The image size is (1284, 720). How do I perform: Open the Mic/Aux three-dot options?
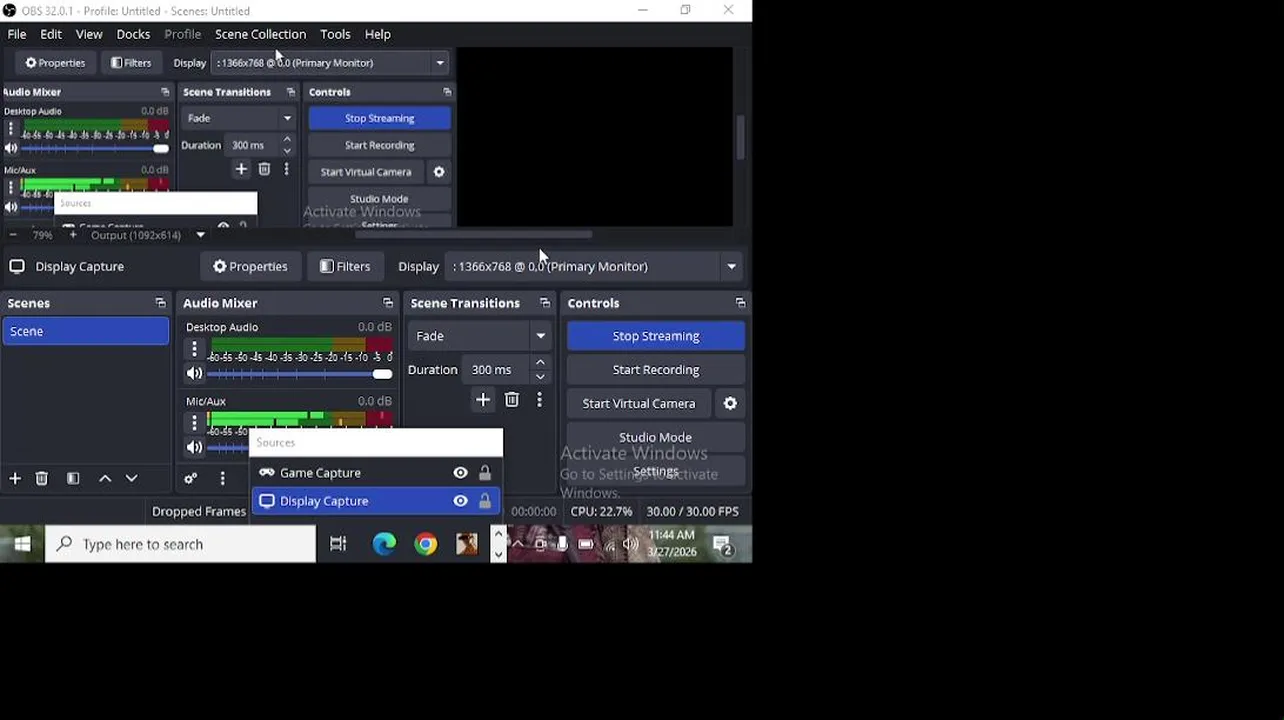194,423
